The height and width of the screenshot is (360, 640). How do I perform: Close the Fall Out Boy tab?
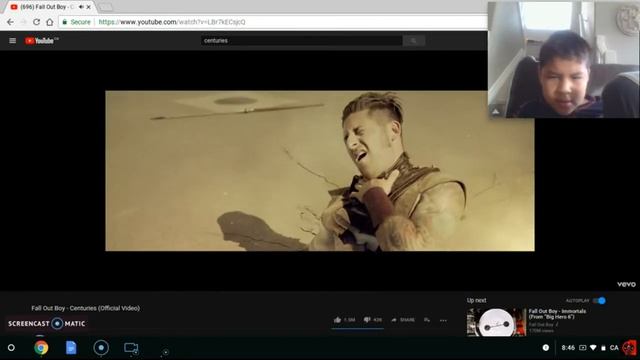[89, 7]
